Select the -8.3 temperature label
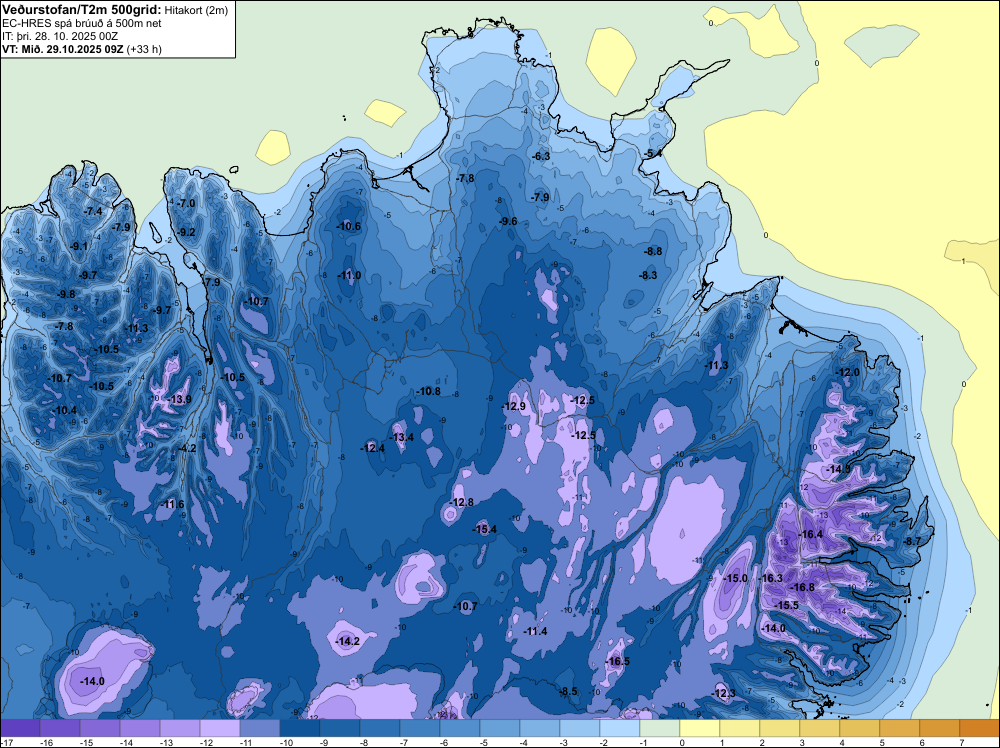 click(648, 275)
